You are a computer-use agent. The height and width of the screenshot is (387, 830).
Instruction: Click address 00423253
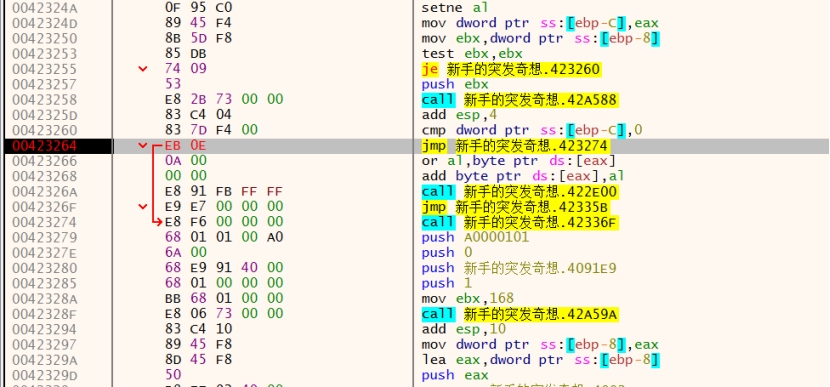tap(44, 54)
